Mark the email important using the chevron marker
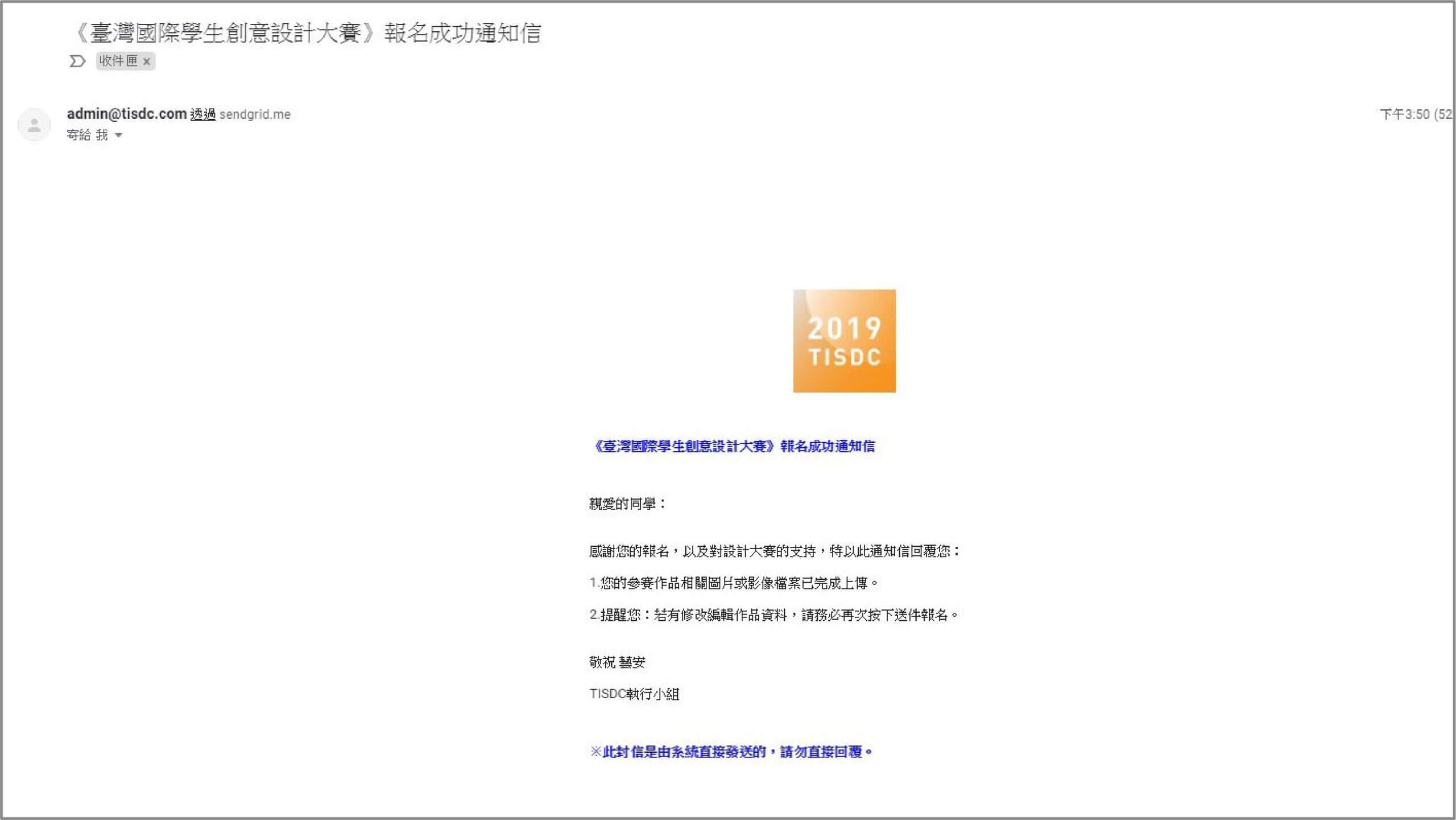The width and height of the screenshot is (1456, 820). (76, 61)
